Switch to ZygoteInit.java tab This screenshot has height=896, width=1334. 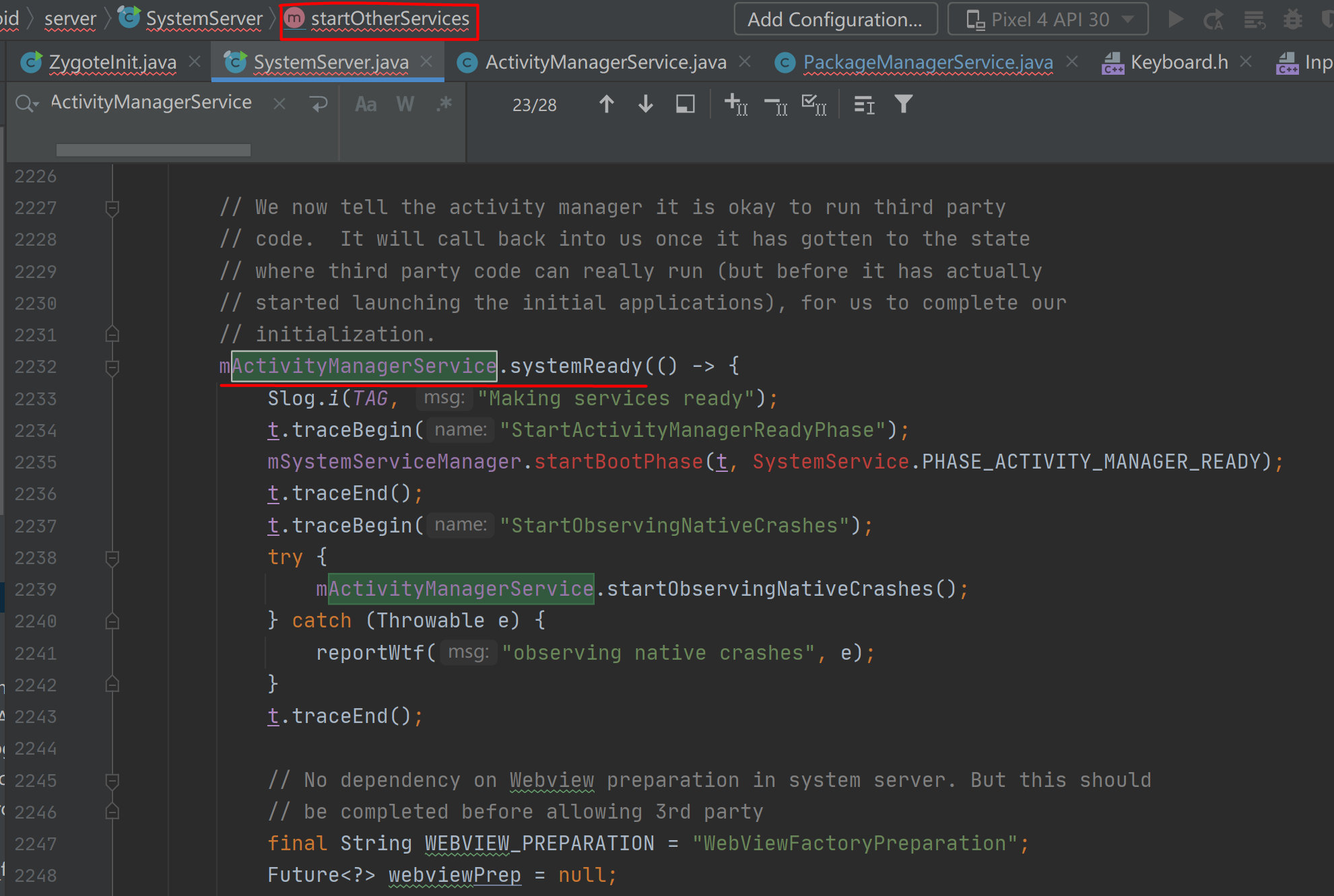(112, 63)
